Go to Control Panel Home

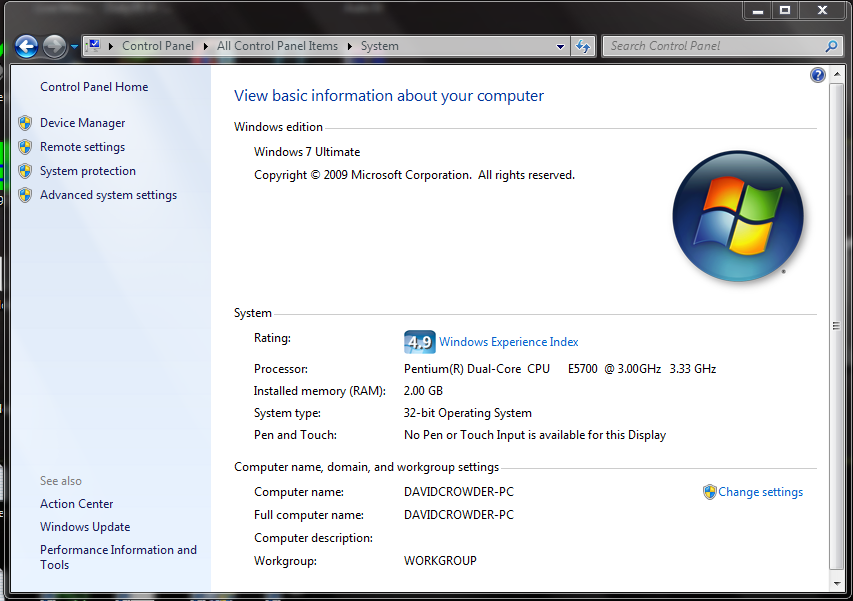[94, 87]
